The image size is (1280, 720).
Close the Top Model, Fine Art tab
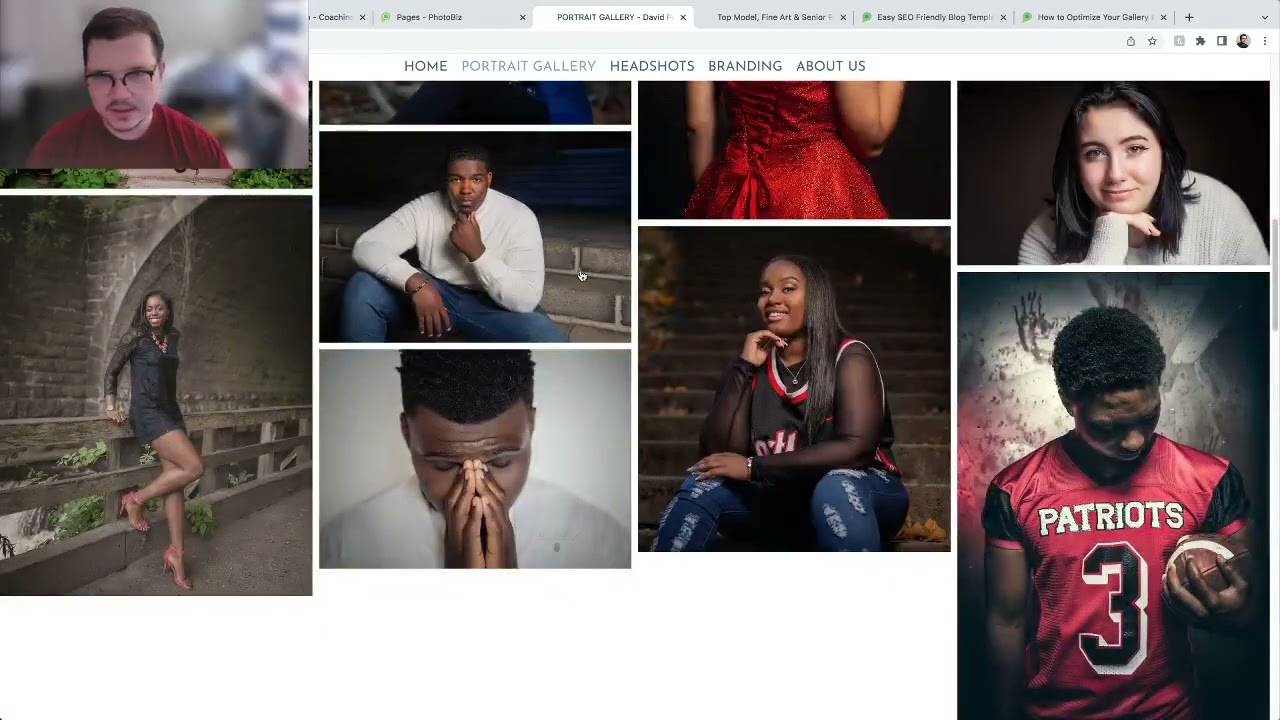tap(843, 17)
